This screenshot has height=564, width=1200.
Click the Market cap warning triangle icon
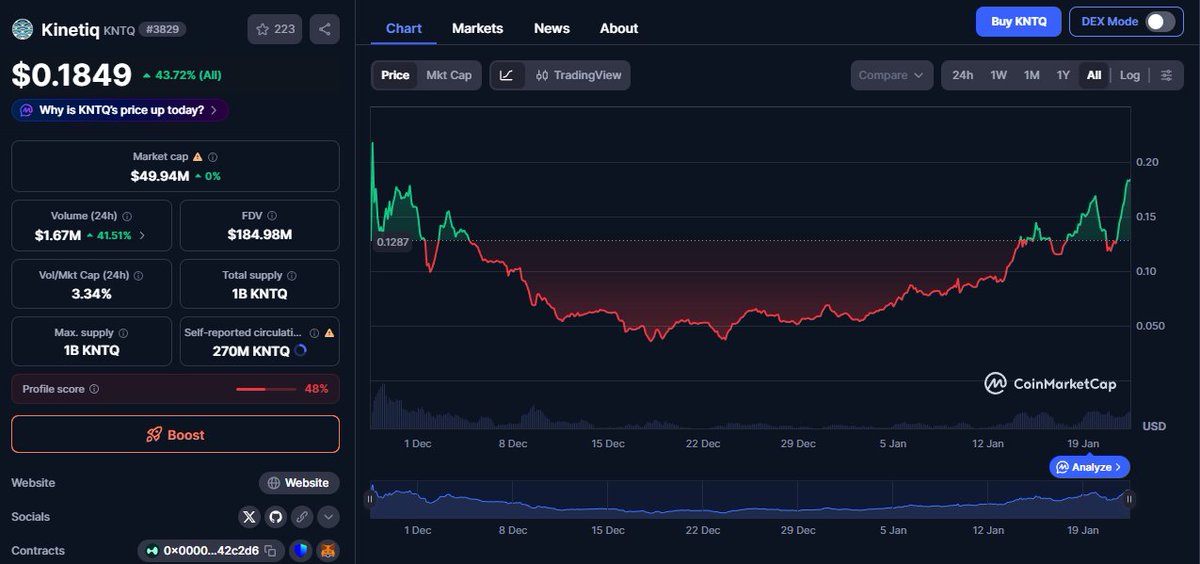tap(197, 157)
